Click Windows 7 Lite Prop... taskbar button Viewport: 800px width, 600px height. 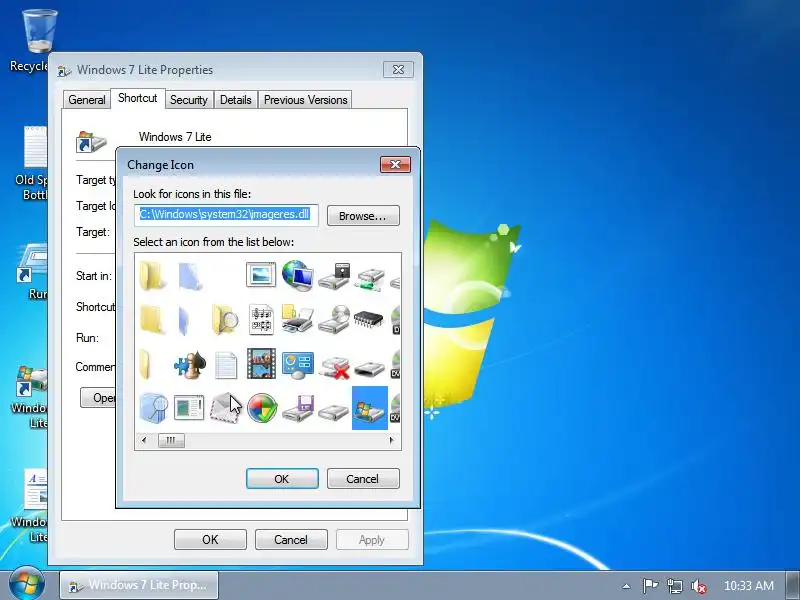[x=139, y=585]
